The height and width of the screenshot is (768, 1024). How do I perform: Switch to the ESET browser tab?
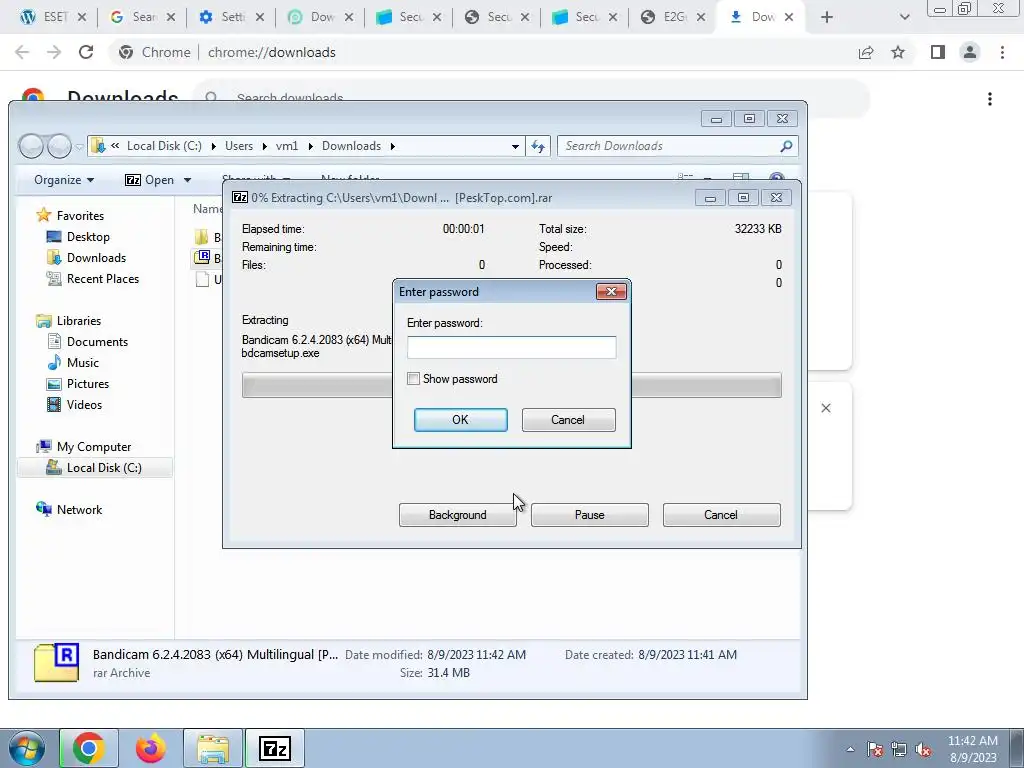54,17
